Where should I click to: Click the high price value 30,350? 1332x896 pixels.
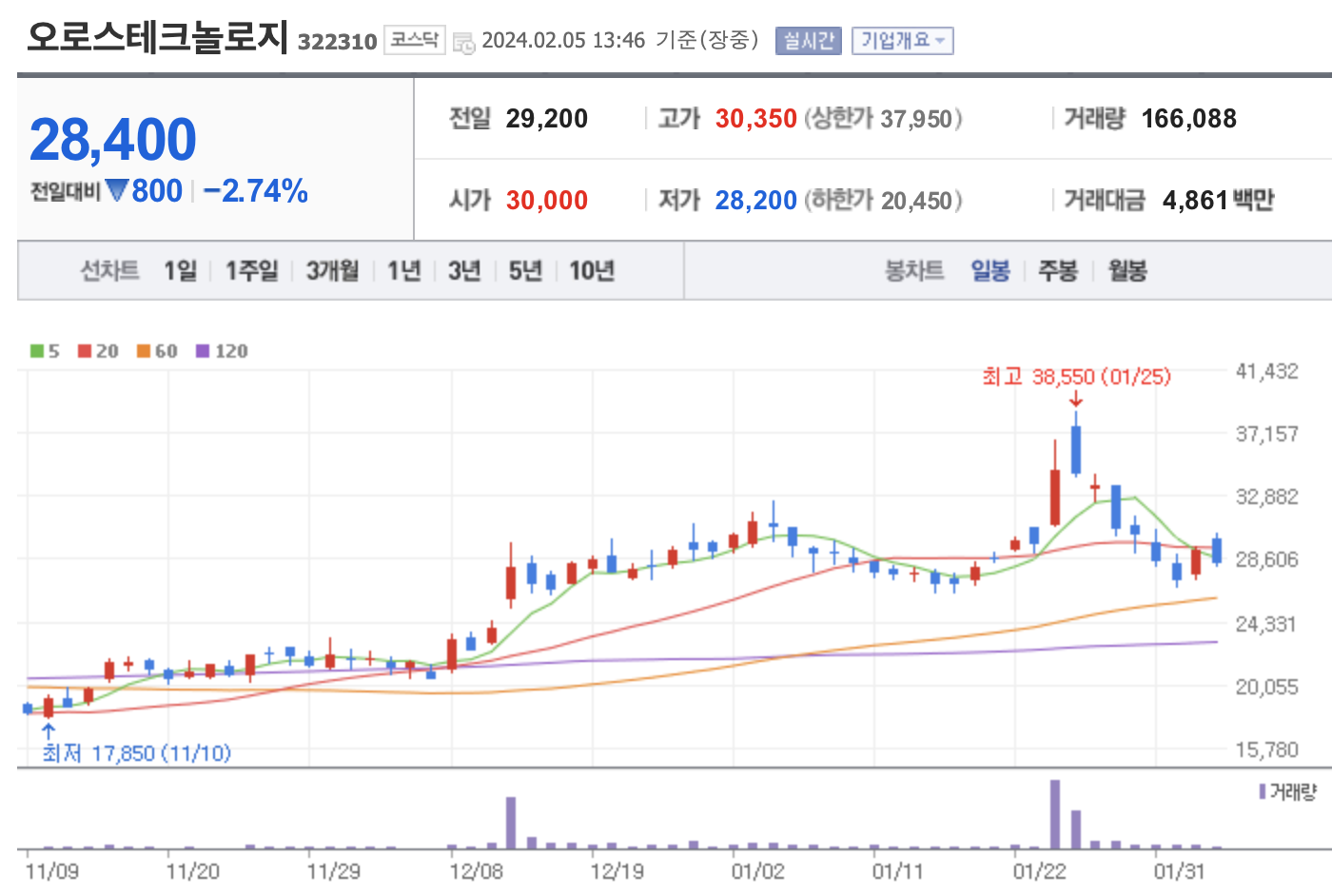pyautogui.click(x=756, y=119)
